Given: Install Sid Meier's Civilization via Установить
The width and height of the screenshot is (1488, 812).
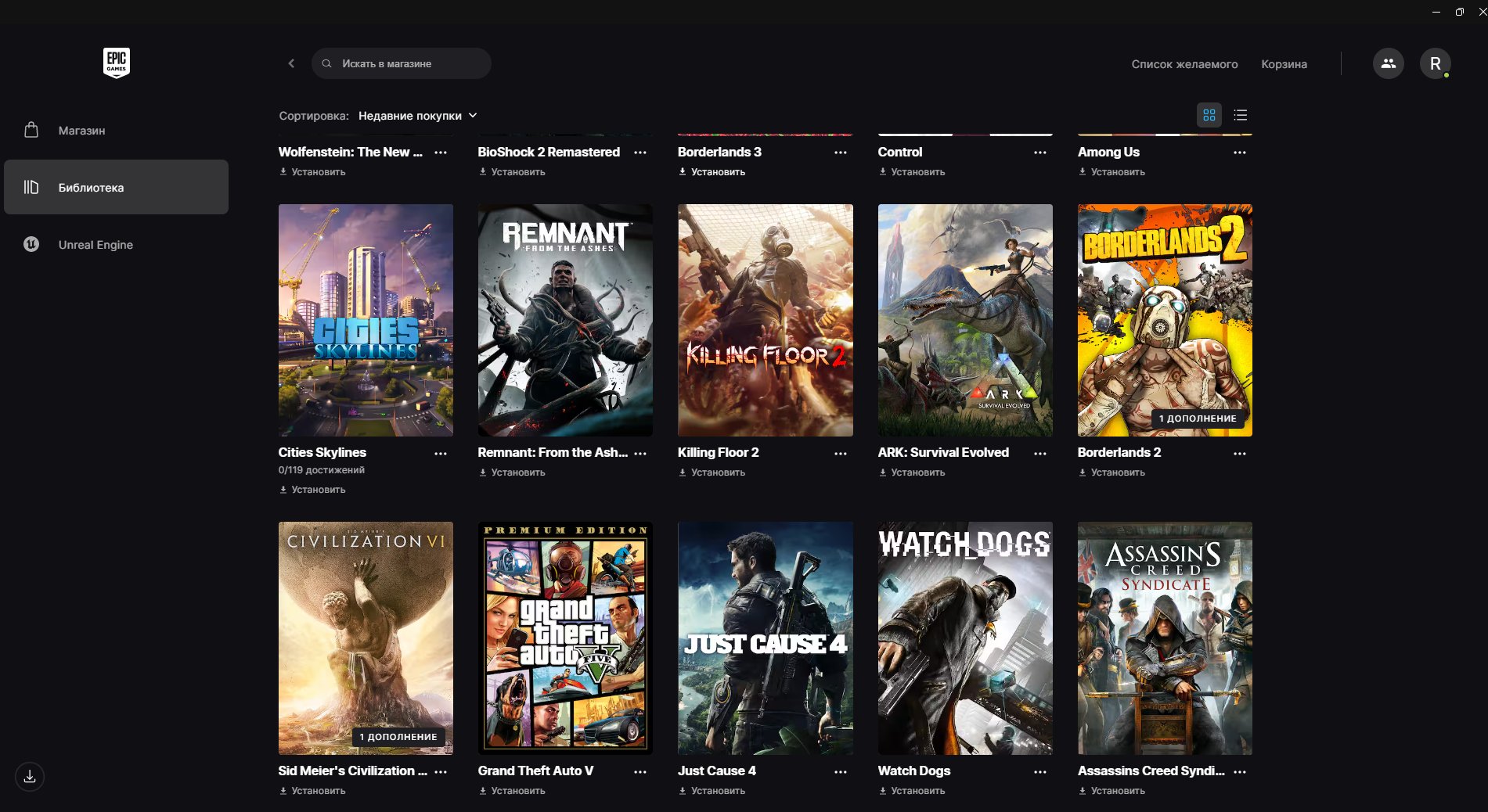Looking at the screenshot, I should pyautogui.click(x=312, y=791).
